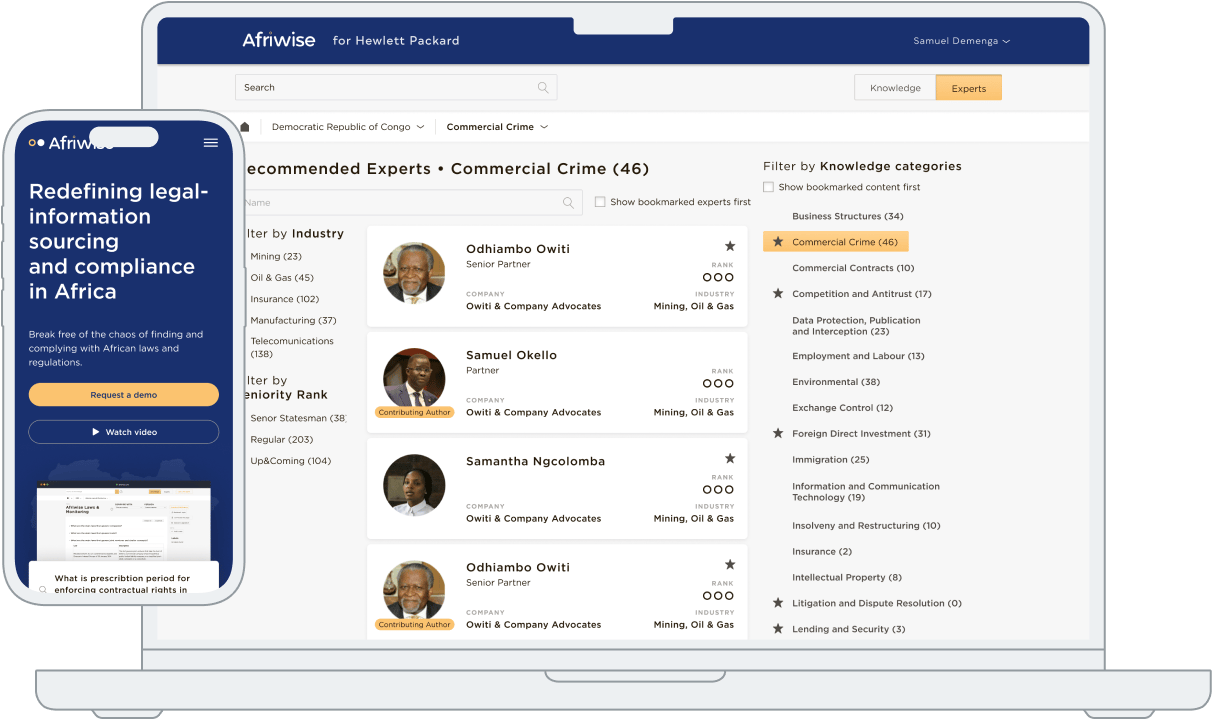Toggle the star beside Foreign Direct Investment (31)
1221x720 pixels.
[778, 434]
